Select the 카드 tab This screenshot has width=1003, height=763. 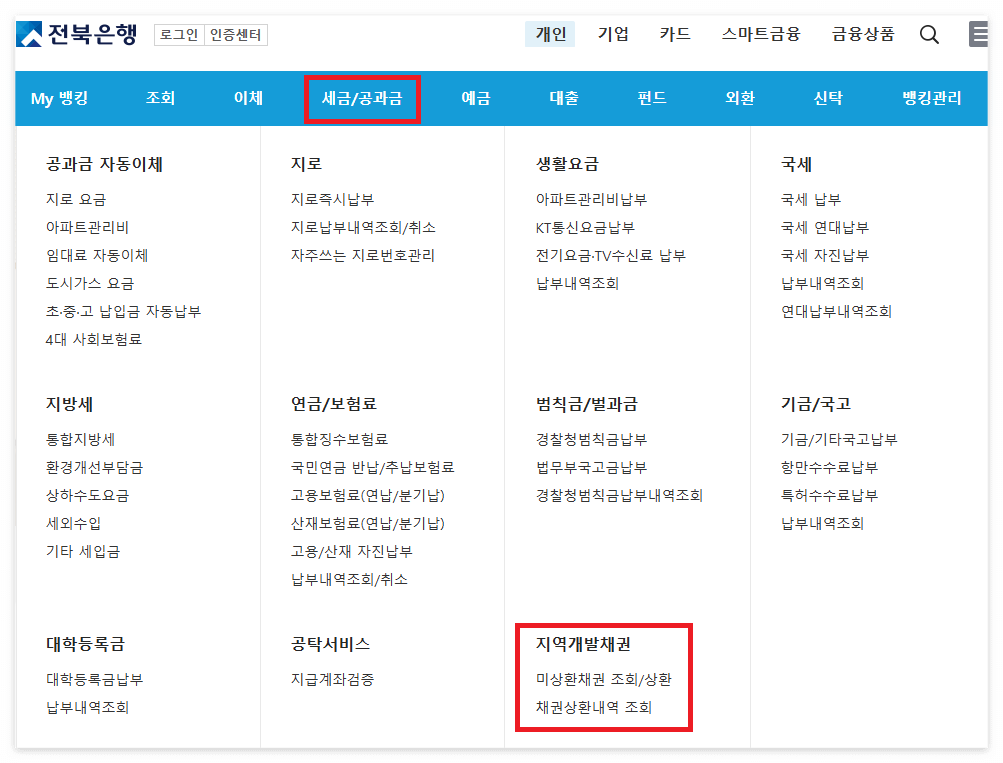pos(676,32)
